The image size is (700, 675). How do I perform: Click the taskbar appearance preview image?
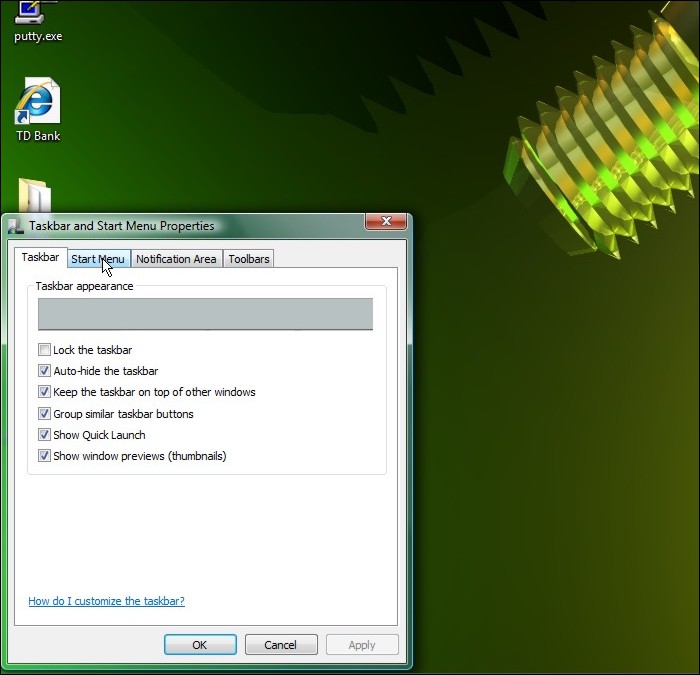tap(205, 314)
